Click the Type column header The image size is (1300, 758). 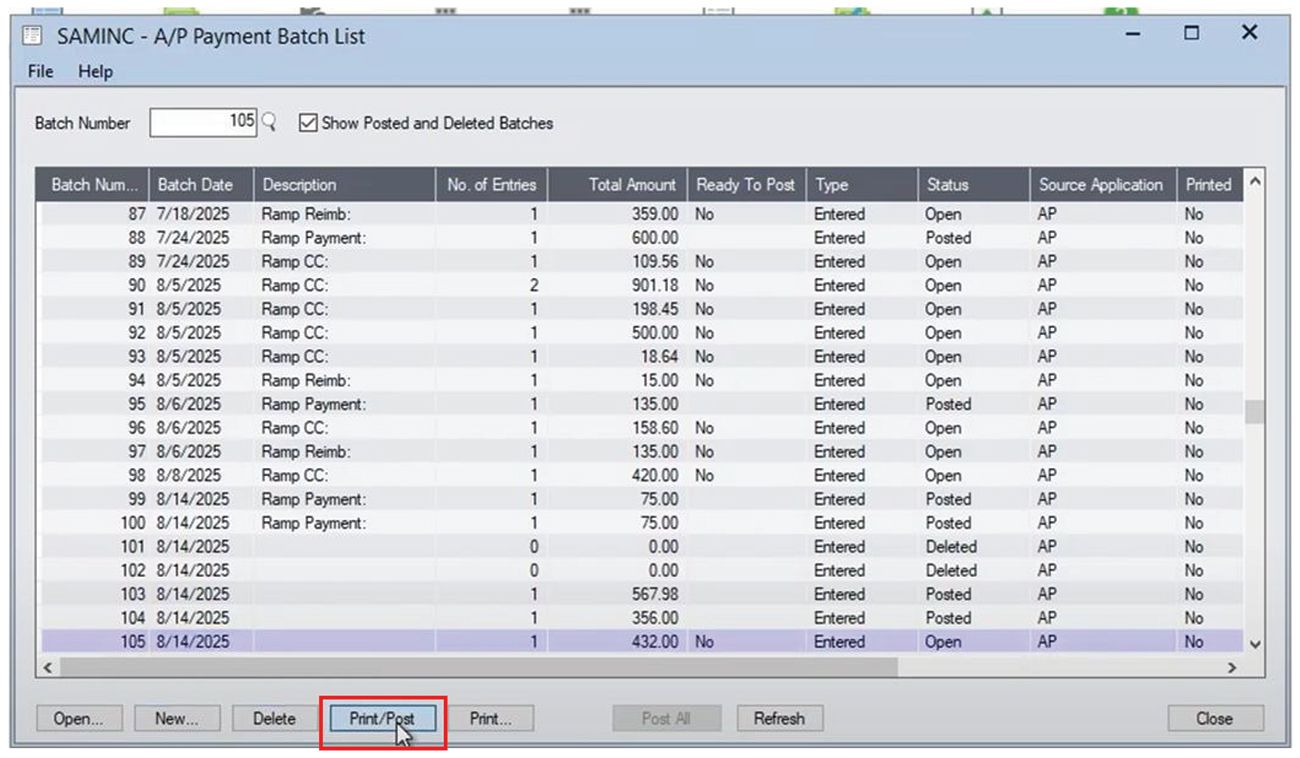point(862,184)
